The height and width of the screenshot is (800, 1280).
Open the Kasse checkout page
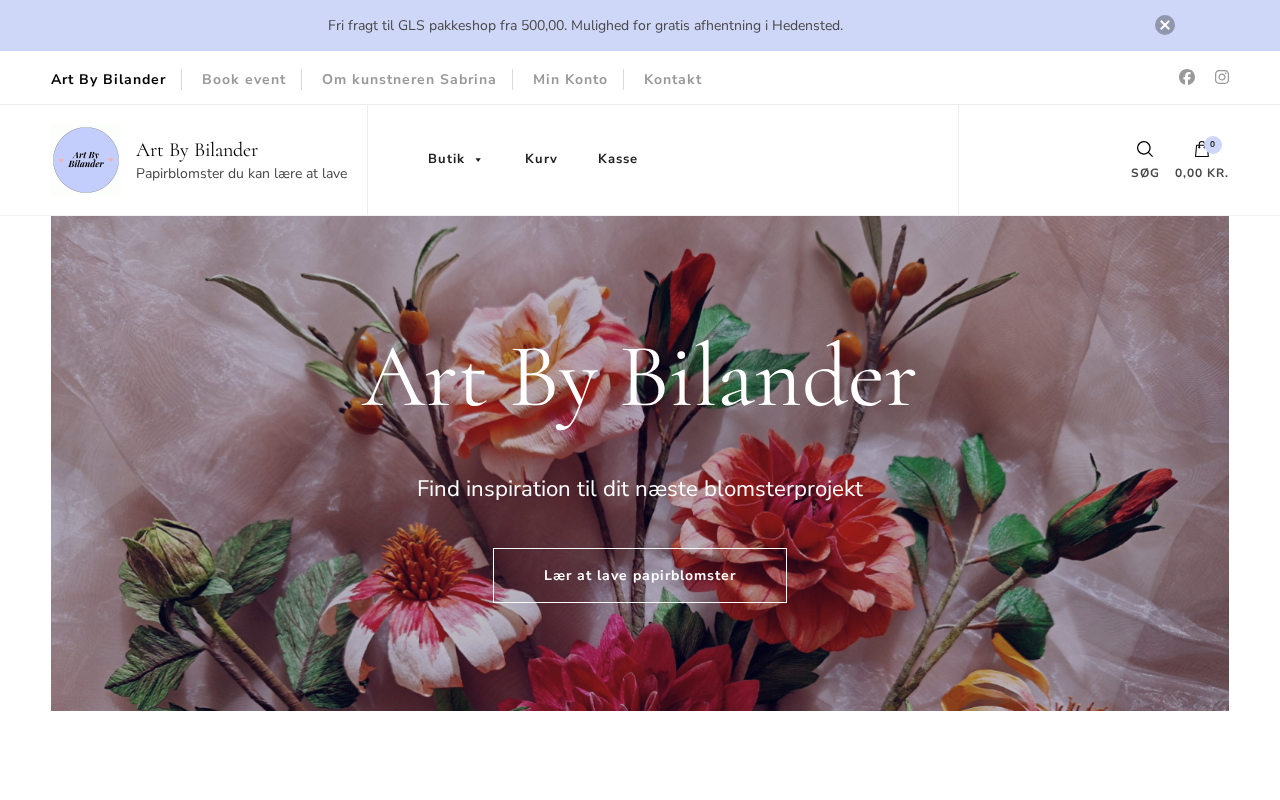(x=618, y=159)
